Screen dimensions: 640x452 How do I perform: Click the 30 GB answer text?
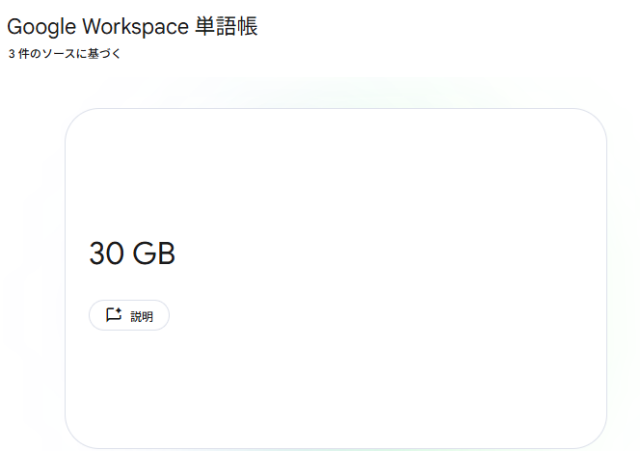[x=132, y=254]
